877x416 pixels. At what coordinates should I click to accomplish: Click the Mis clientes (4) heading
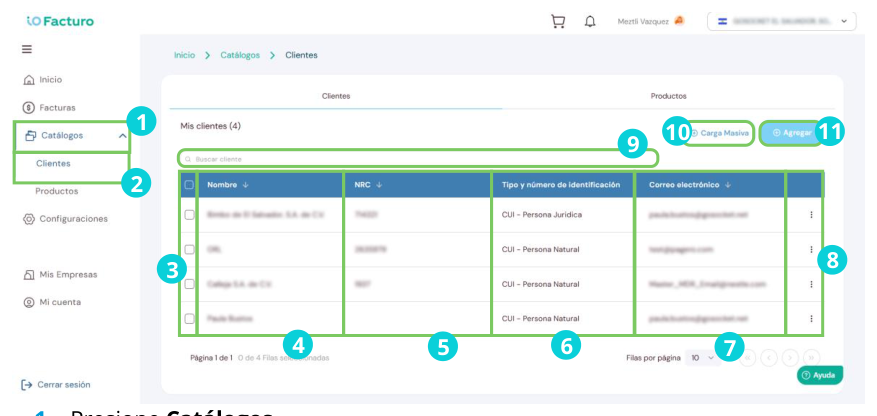pos(210,126)
